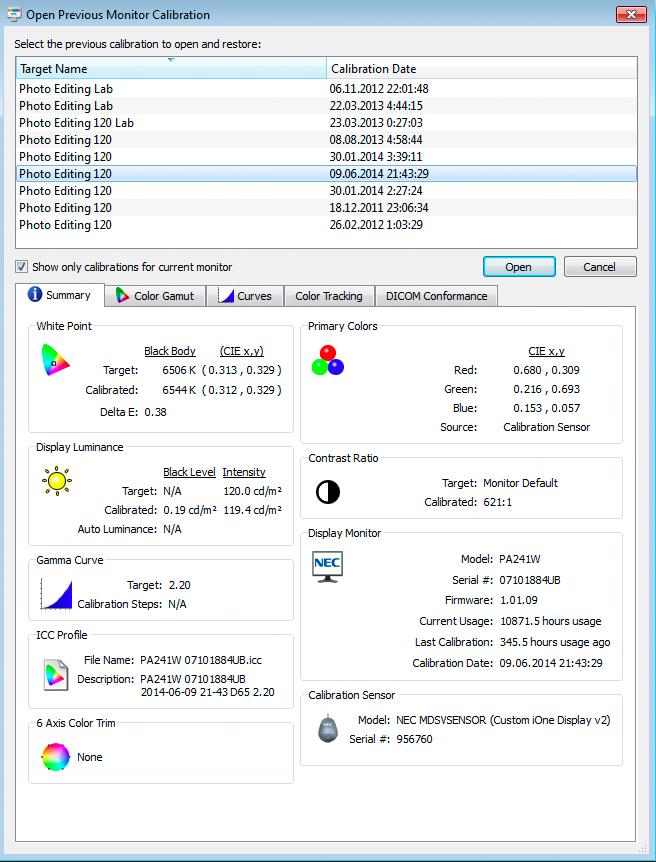Open the DICOM Conformance tab
The width and height of the screenshot is (656, 862).
point(437,296)
